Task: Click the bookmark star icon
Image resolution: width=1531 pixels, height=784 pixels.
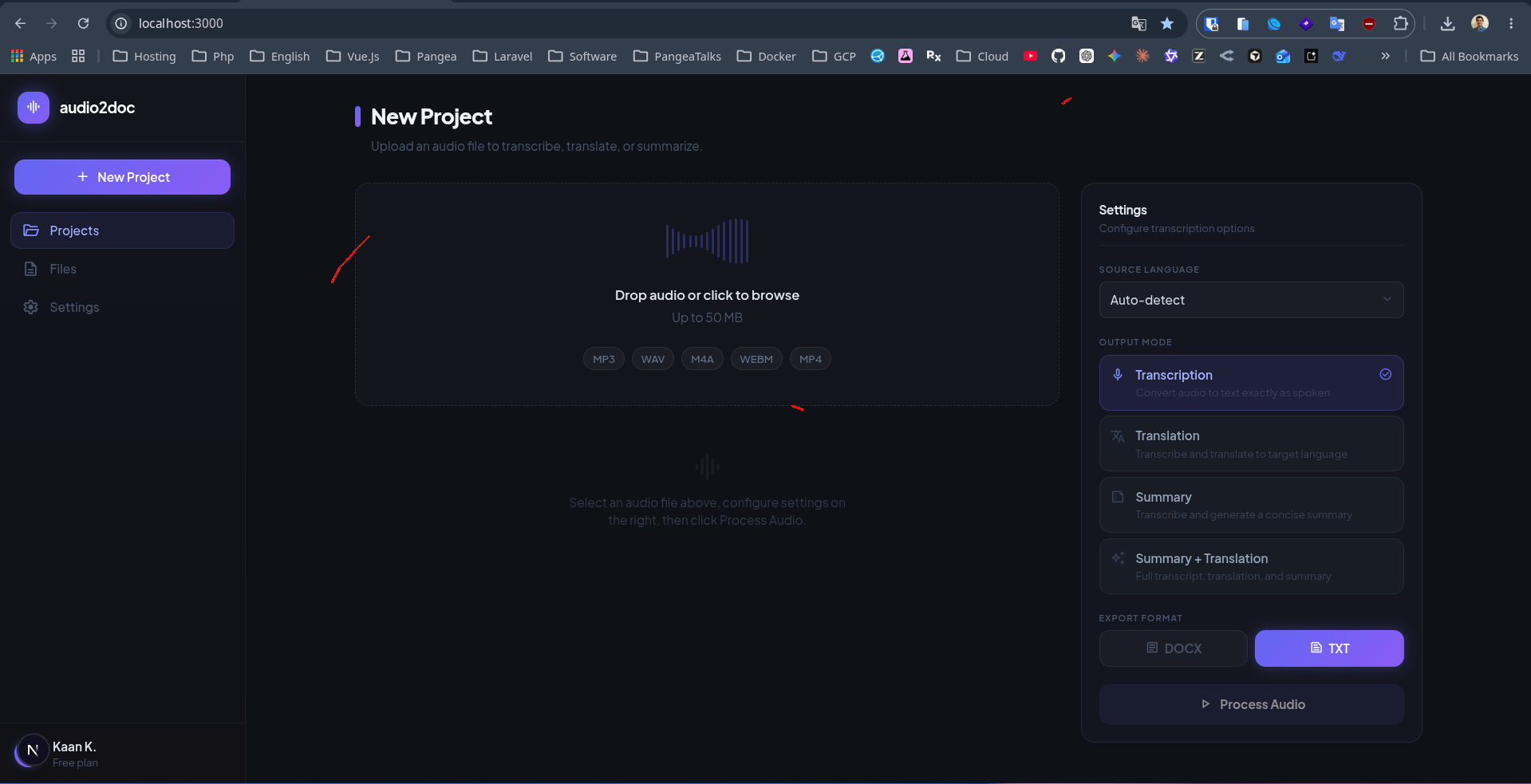Action: tap(1167, 23)
